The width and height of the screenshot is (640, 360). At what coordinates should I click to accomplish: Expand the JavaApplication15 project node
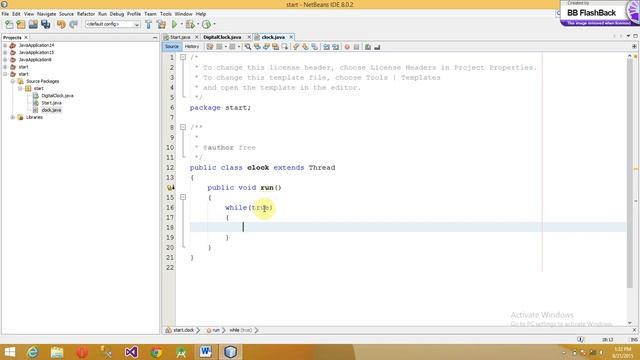click(5, 52)
